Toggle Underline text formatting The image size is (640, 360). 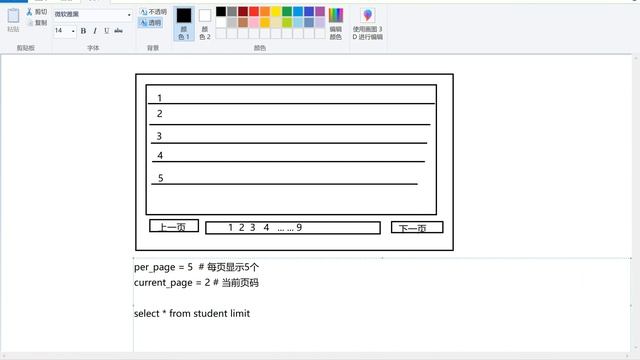pos(107,31)
